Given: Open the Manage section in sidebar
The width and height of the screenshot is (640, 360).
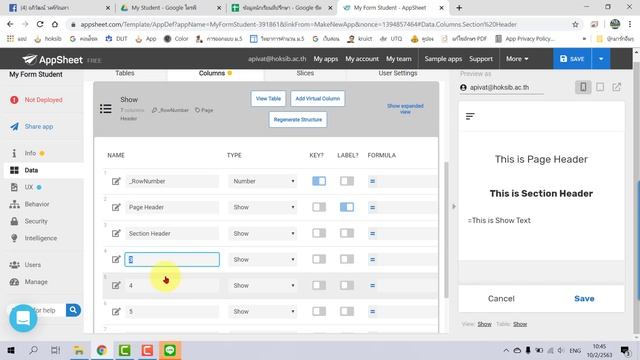Looking at the screenshot, I should (36, 282).
